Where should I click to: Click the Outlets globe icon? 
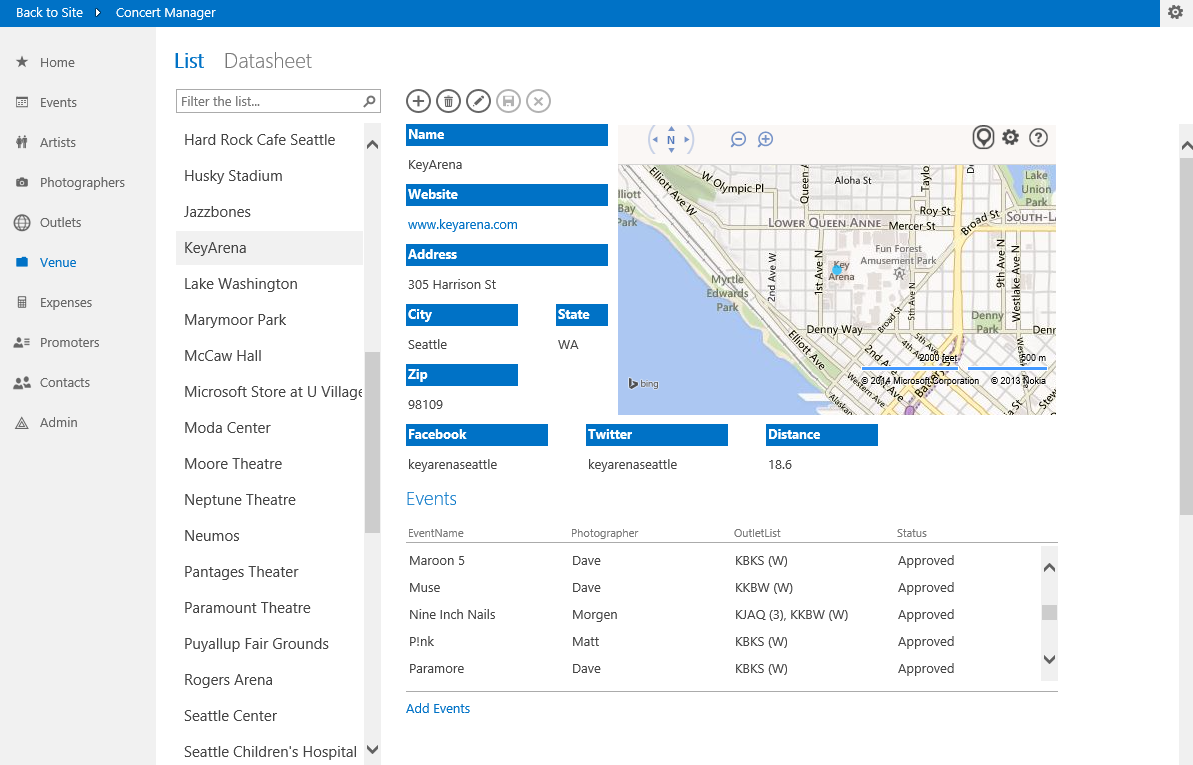(22, 222)
